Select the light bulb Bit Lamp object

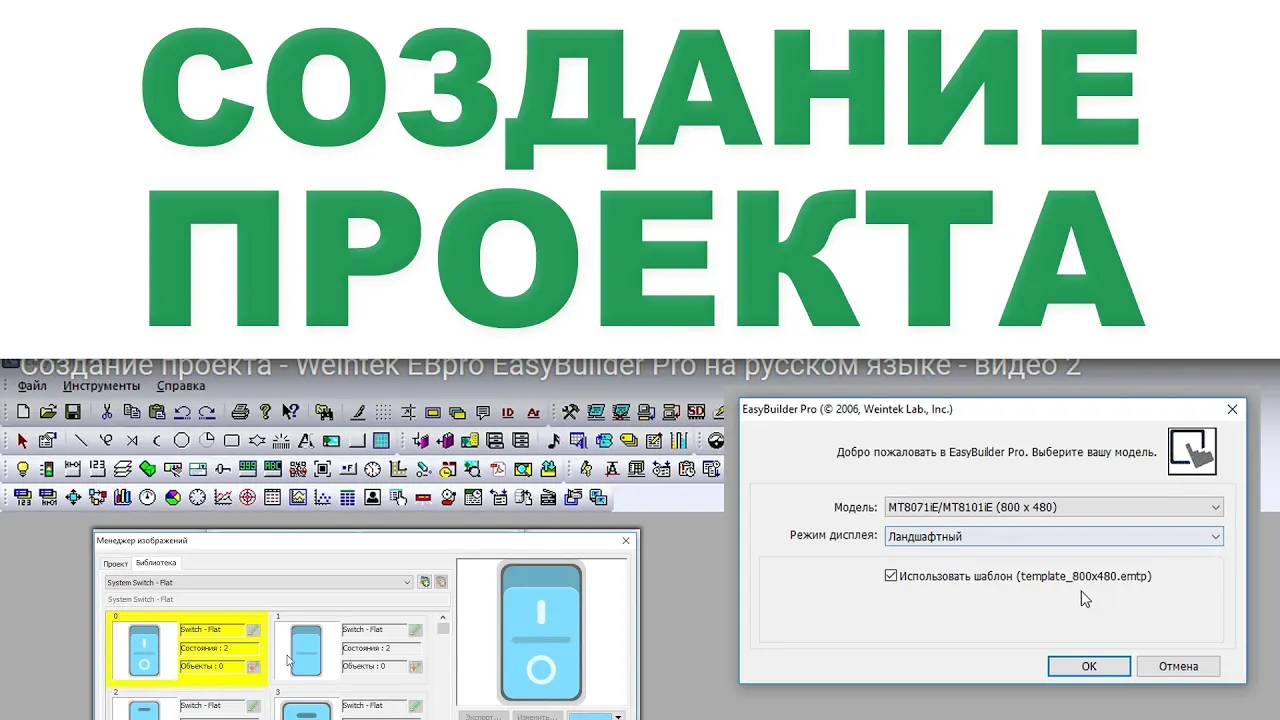click(x=23, y=468)
